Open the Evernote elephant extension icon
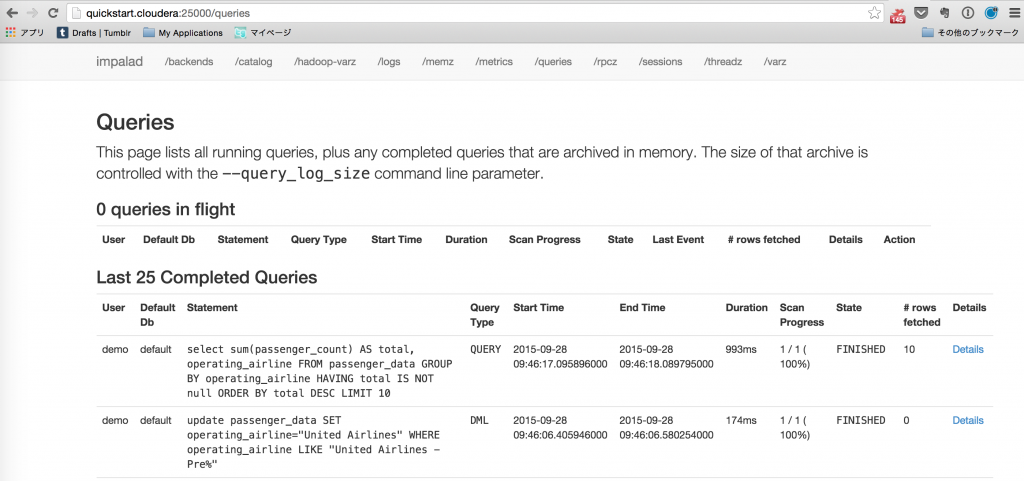The height and width of the screenshot is (481, 1024). [944, 12]
